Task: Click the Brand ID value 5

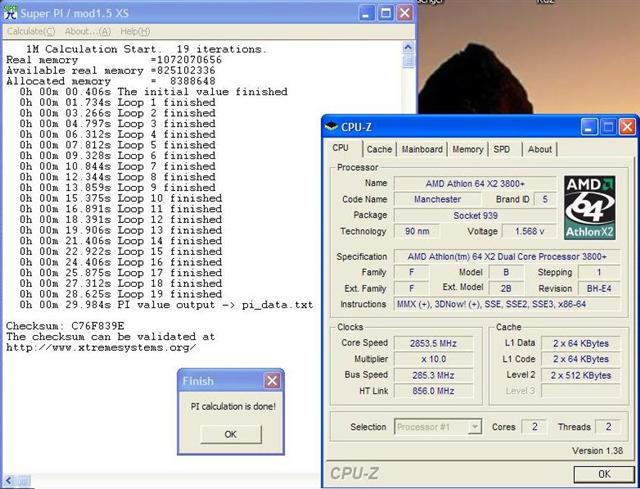Action: pos(544,199)
